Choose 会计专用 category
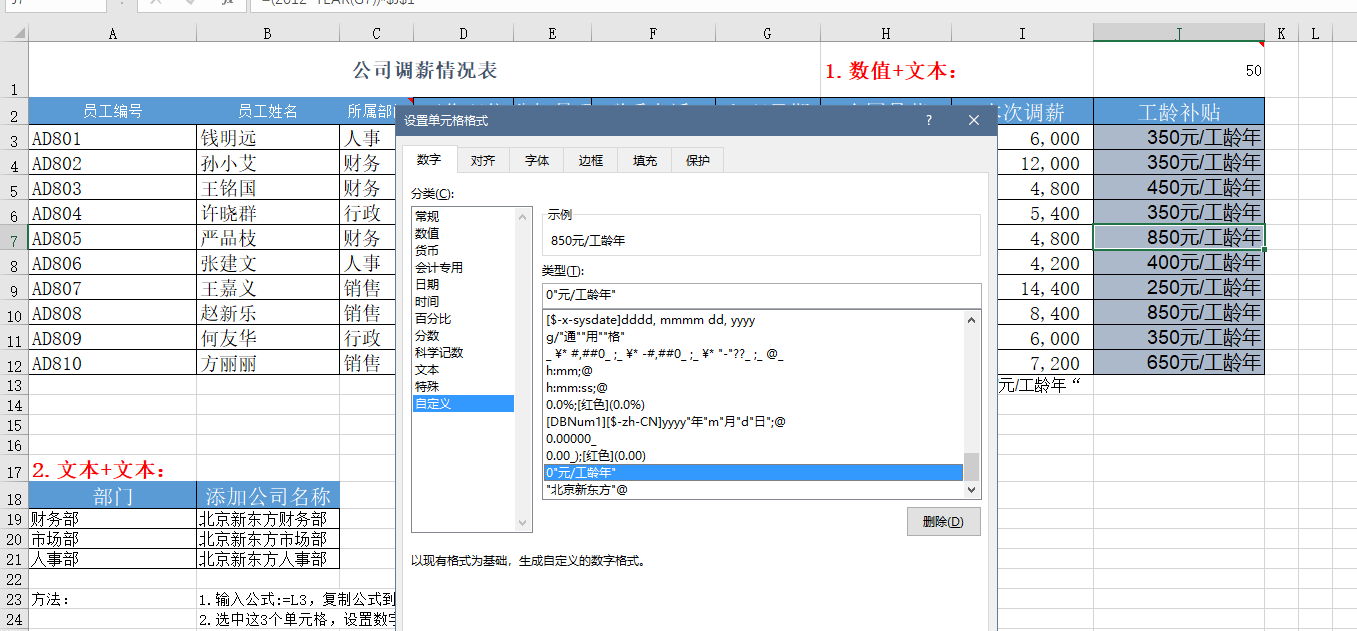Viewport: 1357px width, 631px height. coord(463,267)
